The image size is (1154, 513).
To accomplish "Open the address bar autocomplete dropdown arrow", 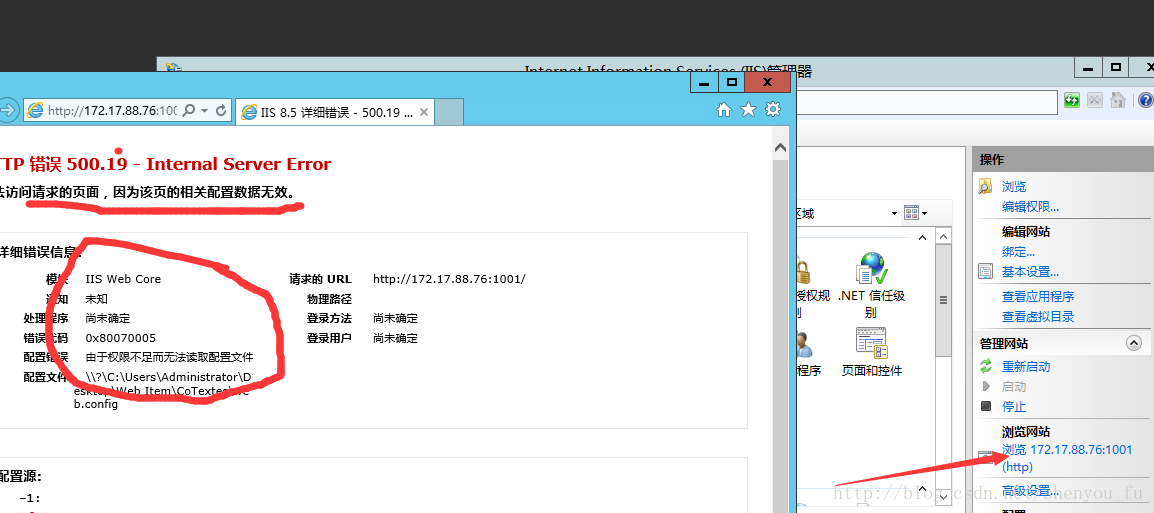I will pyautogui.click(x=205, y=110).
